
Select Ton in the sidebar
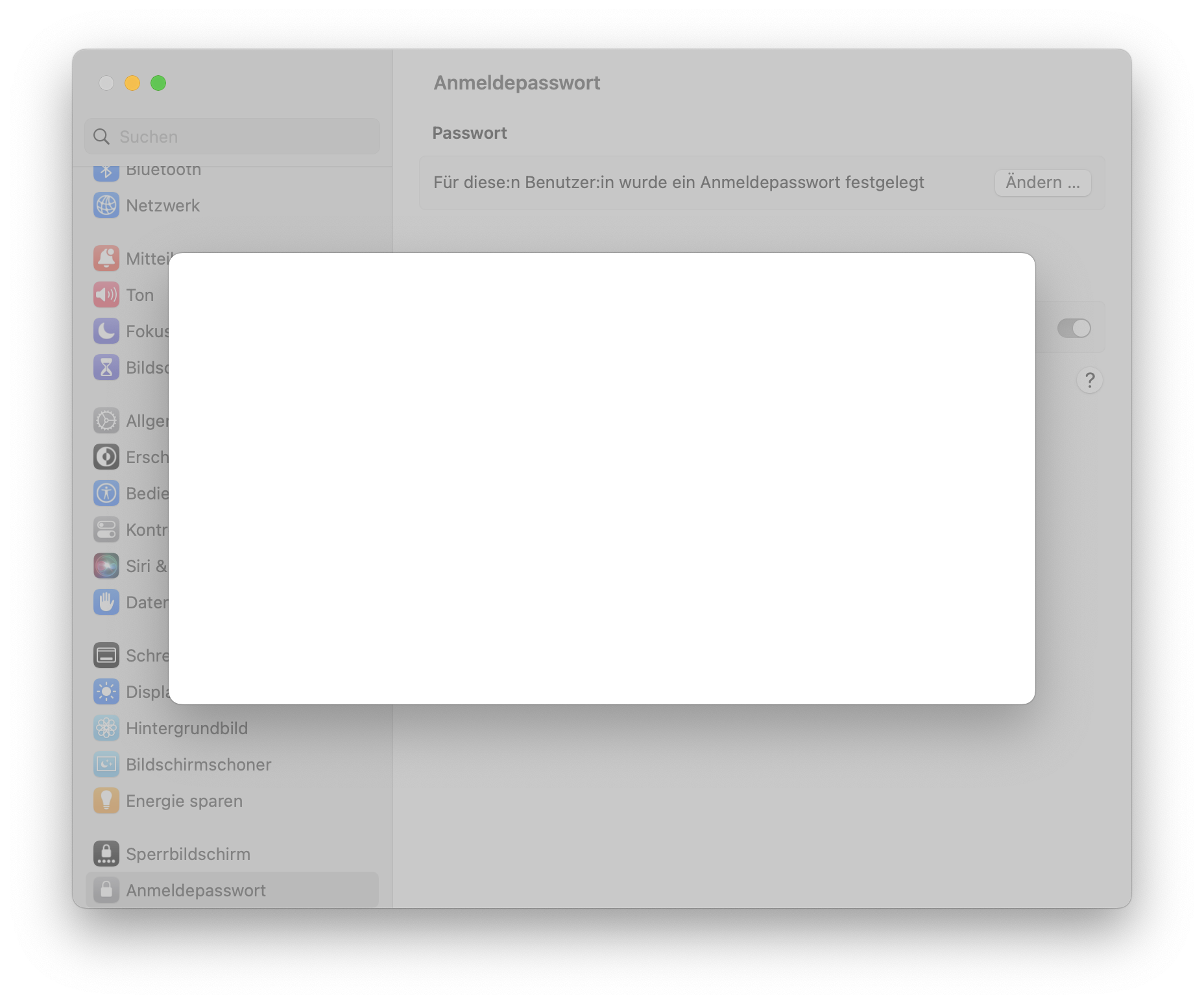click(126, 295)
